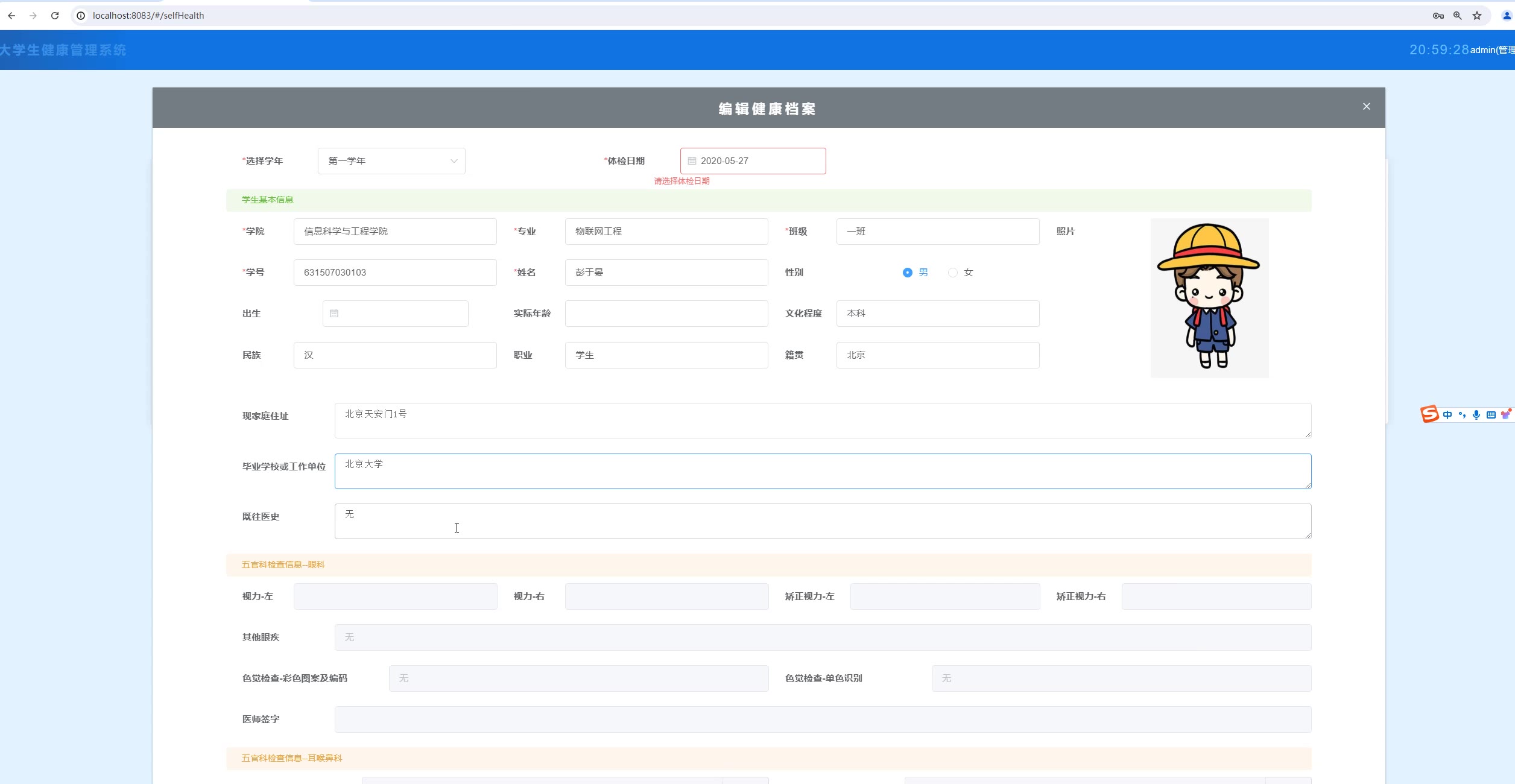Click the 学号 input field

click(x=395, y=273)
